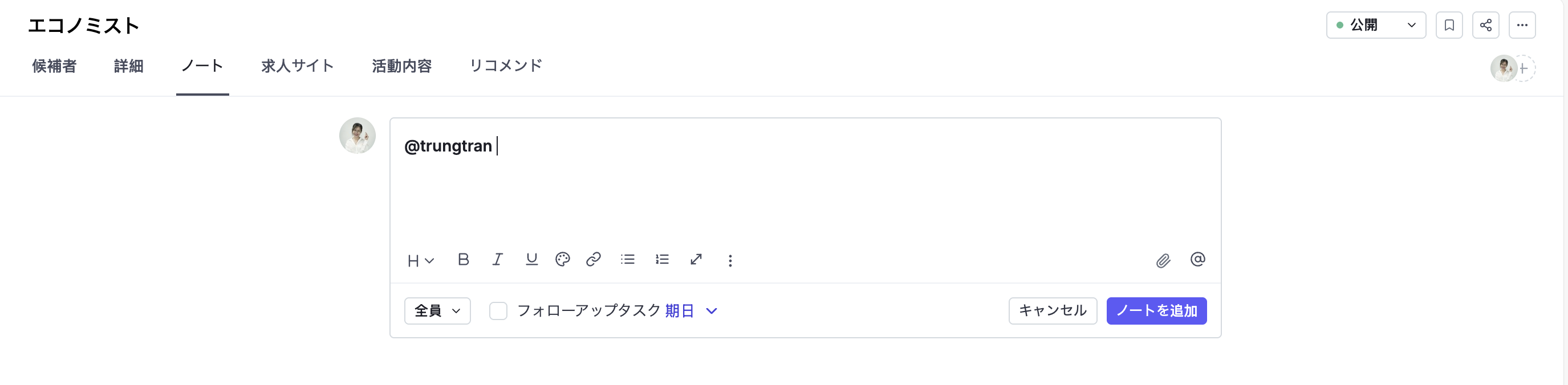Click the ノートを追加 button
1568x385 pixels.
pyautogui.click(x=1156, y=311)
